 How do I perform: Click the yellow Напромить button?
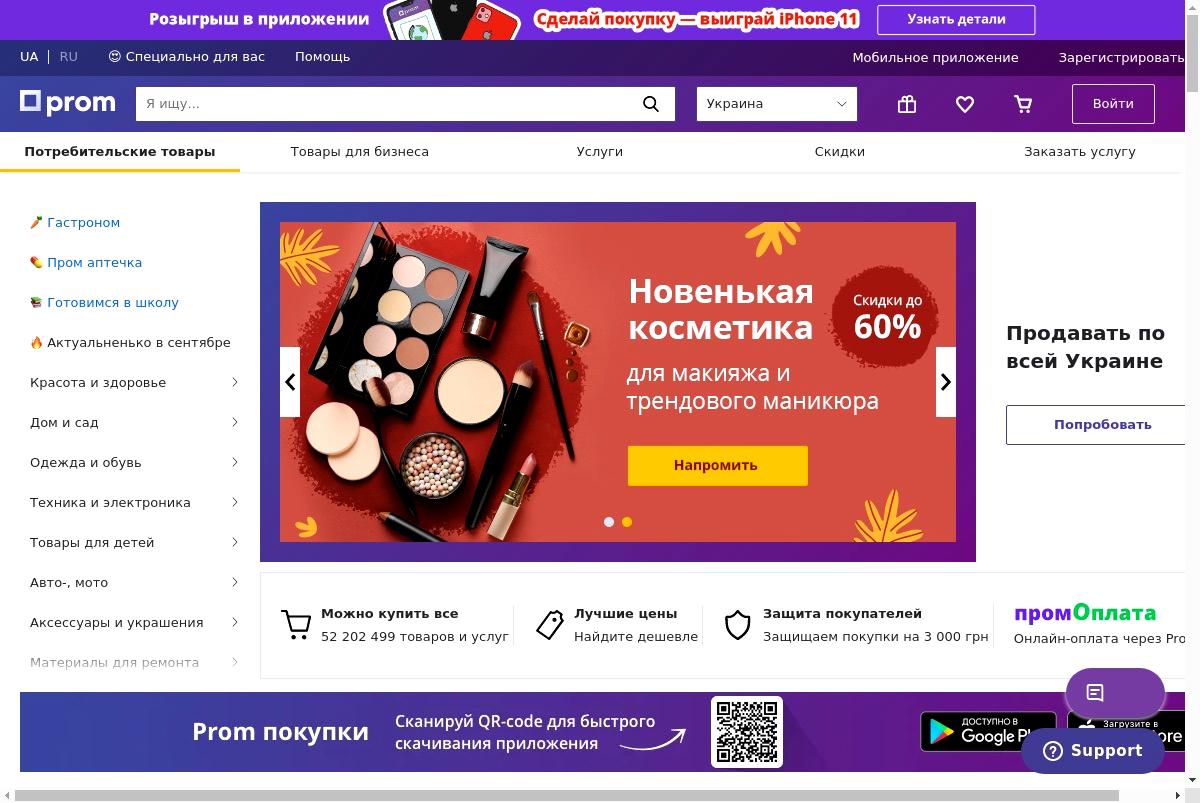[x=717, y=465]
